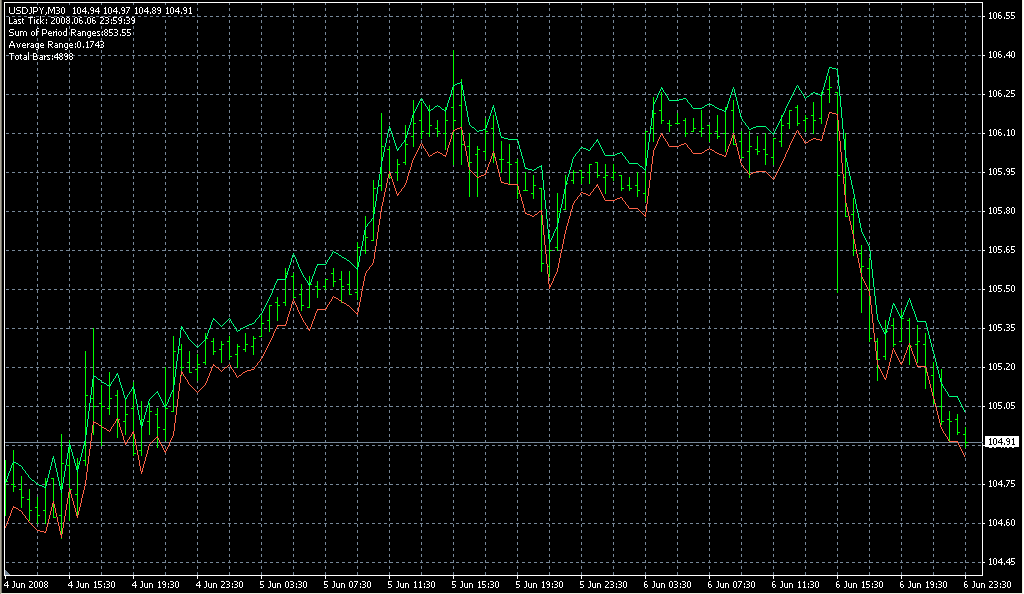Viewport: 1024px width, 594px height.
Task: Click the 6 Jun 23:30 time label
Action: click(987, 584)
